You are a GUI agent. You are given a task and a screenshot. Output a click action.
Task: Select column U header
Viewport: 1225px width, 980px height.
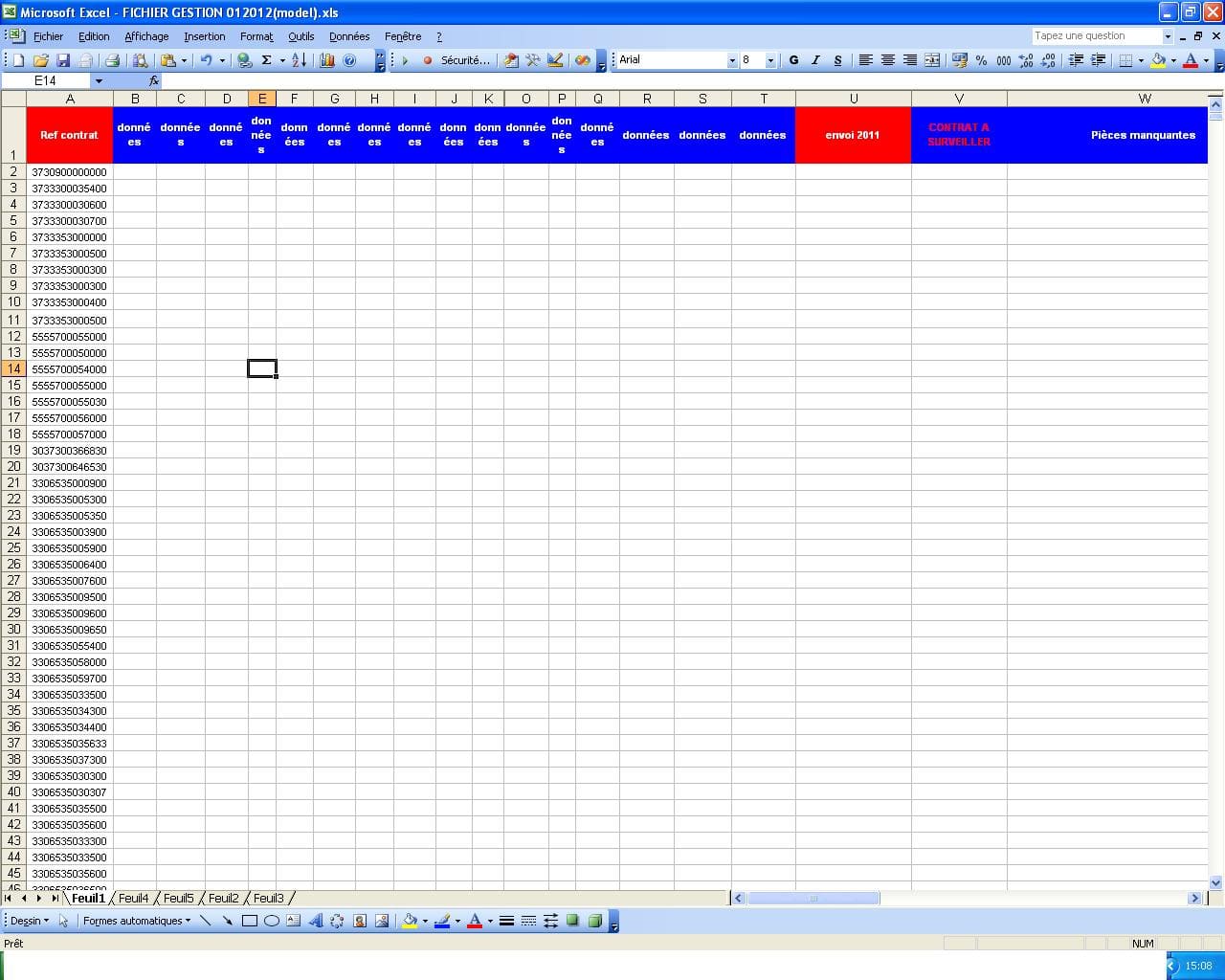pos(853,99)
